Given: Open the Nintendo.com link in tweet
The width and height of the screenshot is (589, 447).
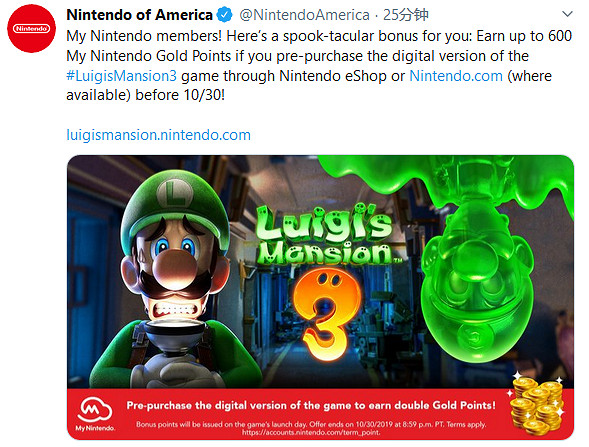Looking at the screenshot, I should pos(456,76).
